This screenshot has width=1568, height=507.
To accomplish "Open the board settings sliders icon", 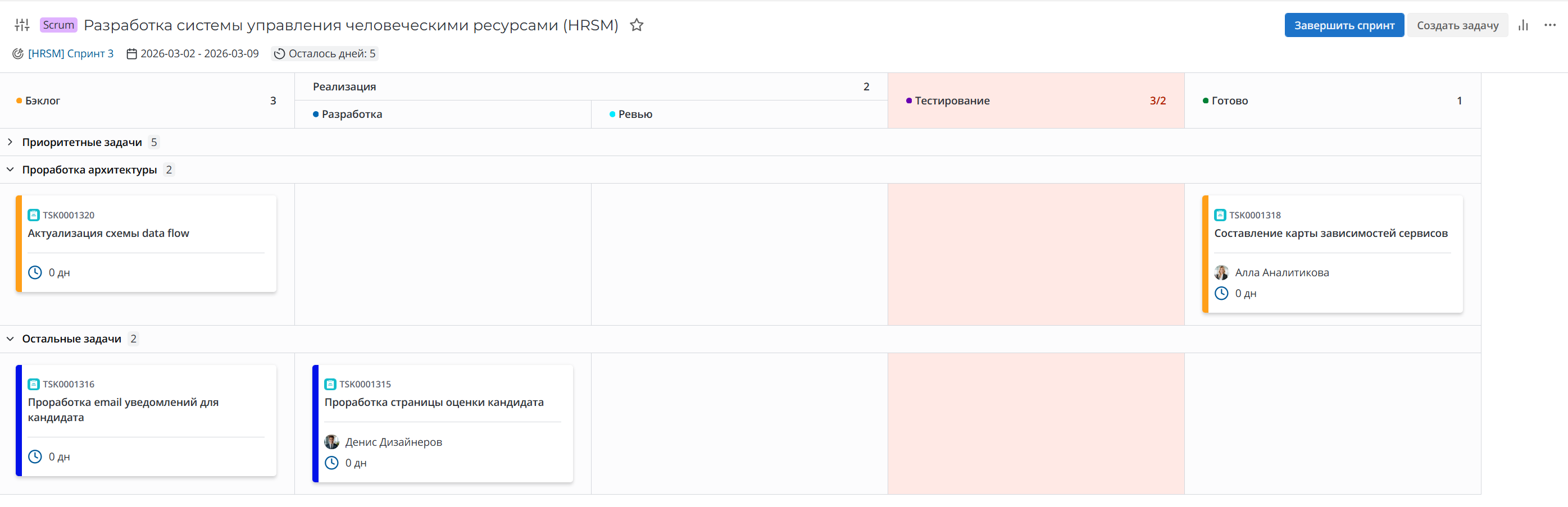I will tap(22, 25).
